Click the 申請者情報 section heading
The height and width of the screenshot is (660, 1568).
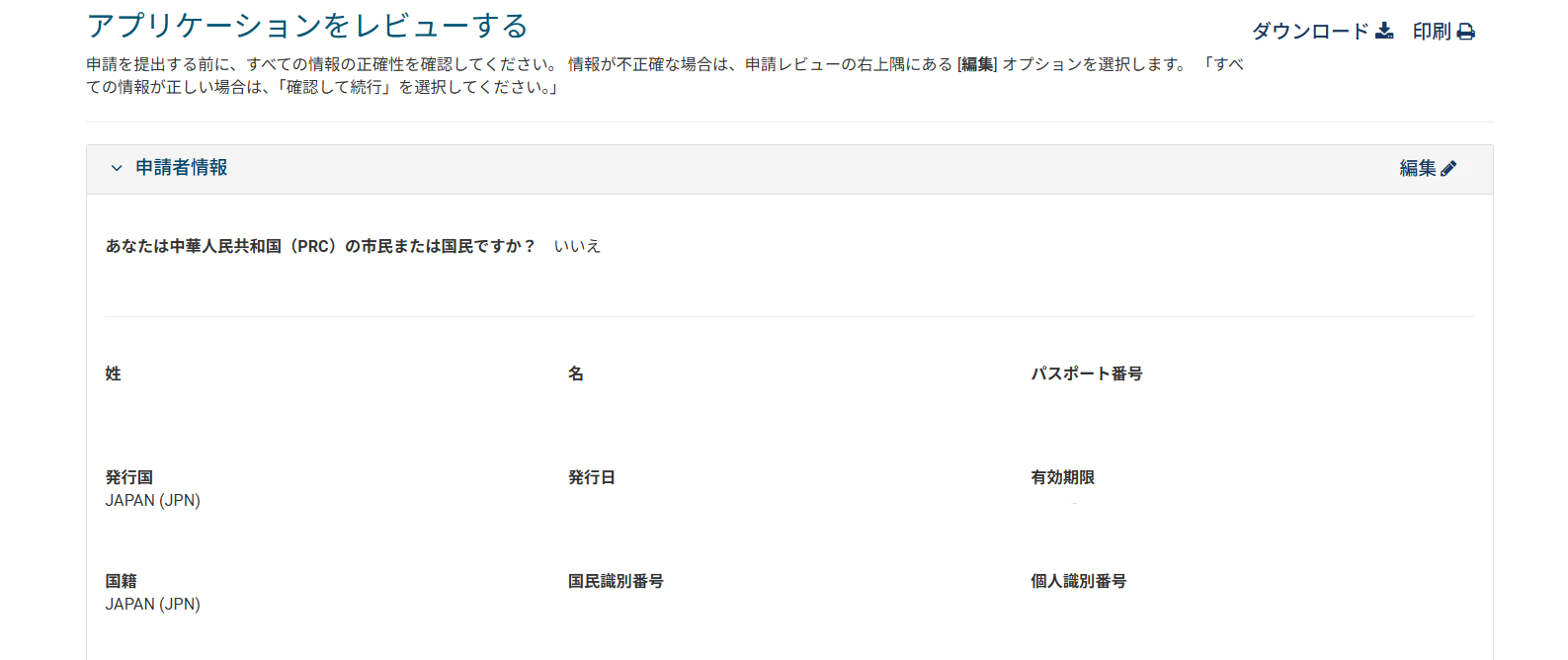[182, 168]
